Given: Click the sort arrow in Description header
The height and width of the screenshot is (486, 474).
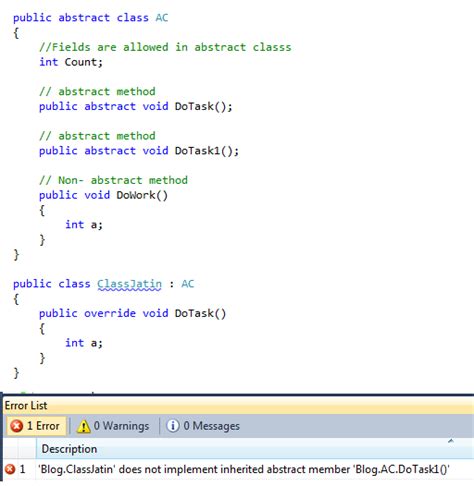Looking at the screenshot, I should tap(451, 441).
